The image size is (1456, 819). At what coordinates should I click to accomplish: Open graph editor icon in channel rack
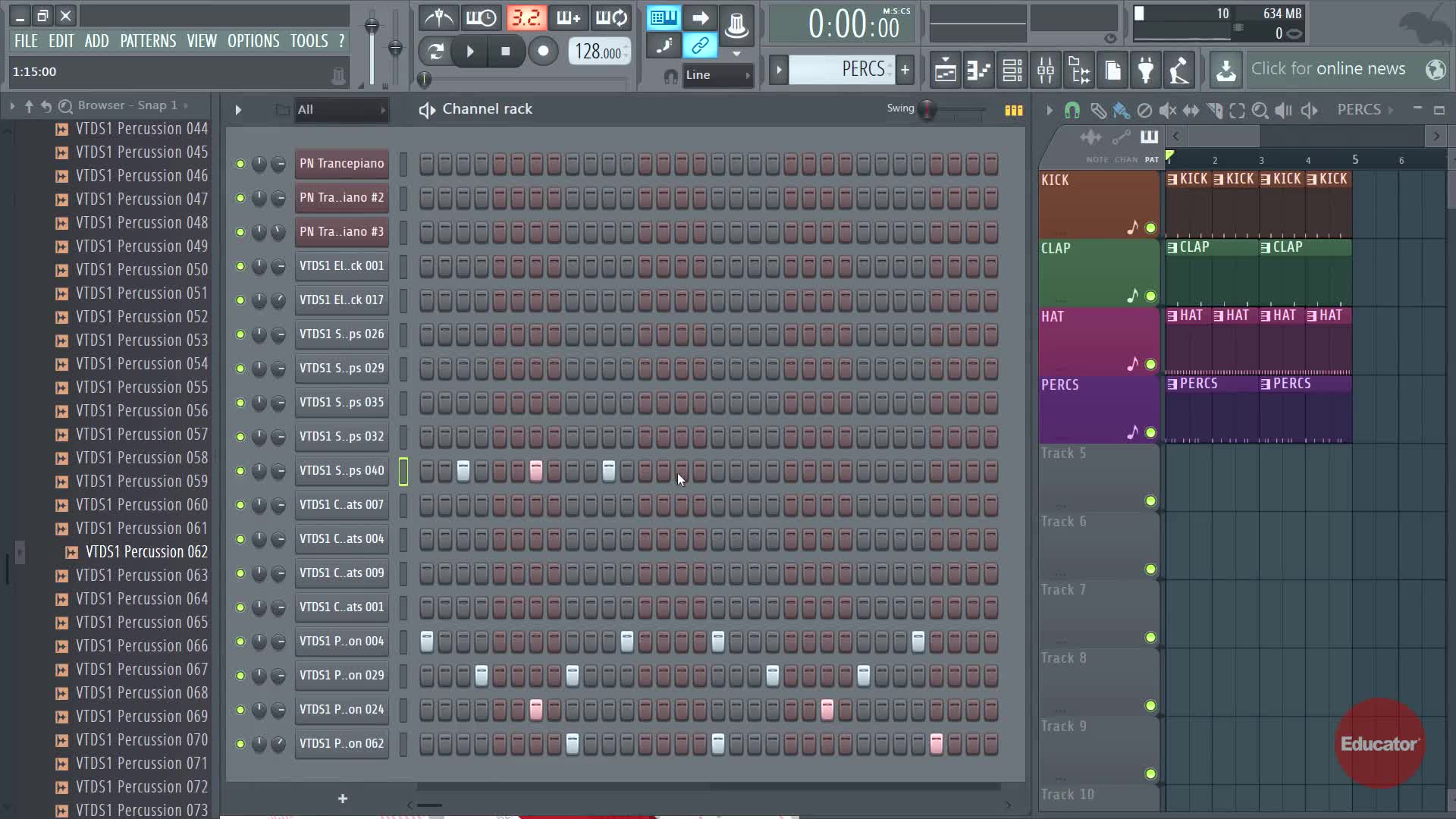click(1014, 110)
